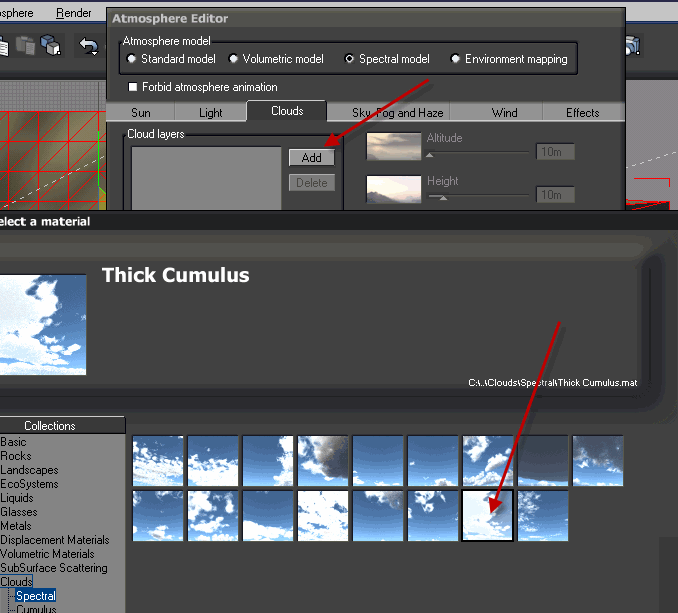Click the Height preview thumbnail

pyautogui.click(x=393, y=189)
